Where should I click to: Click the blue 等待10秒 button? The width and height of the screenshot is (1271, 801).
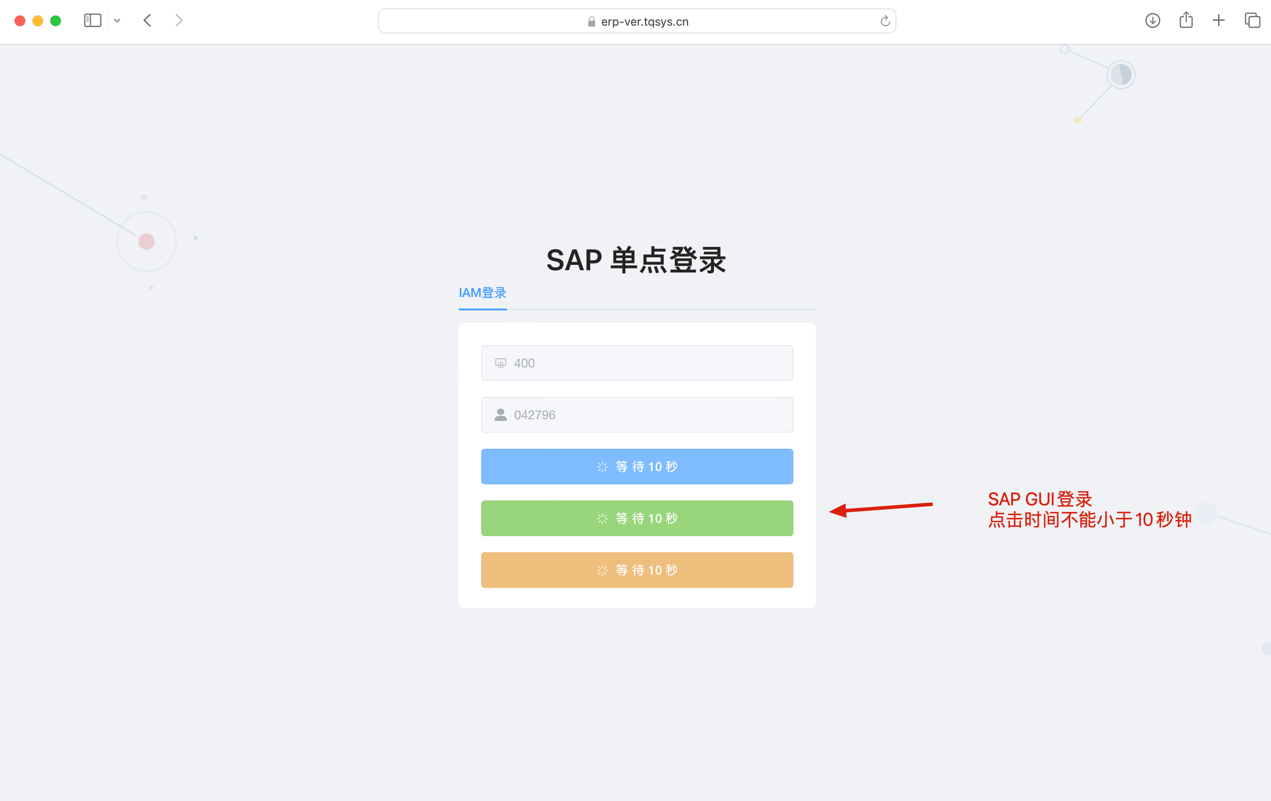click(637, 467)
